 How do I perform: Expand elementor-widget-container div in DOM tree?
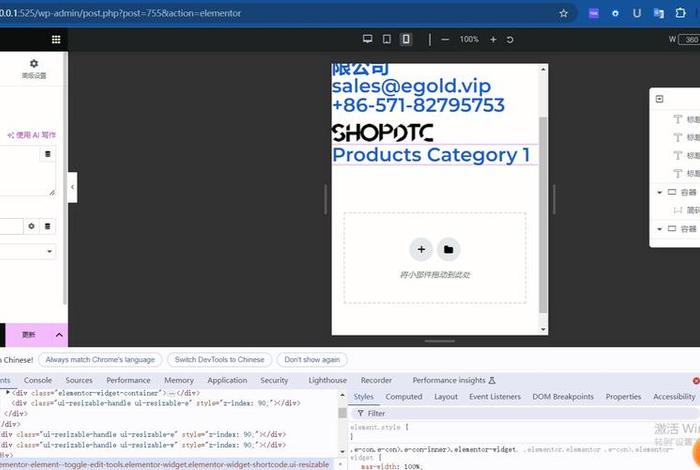point(8,393)
